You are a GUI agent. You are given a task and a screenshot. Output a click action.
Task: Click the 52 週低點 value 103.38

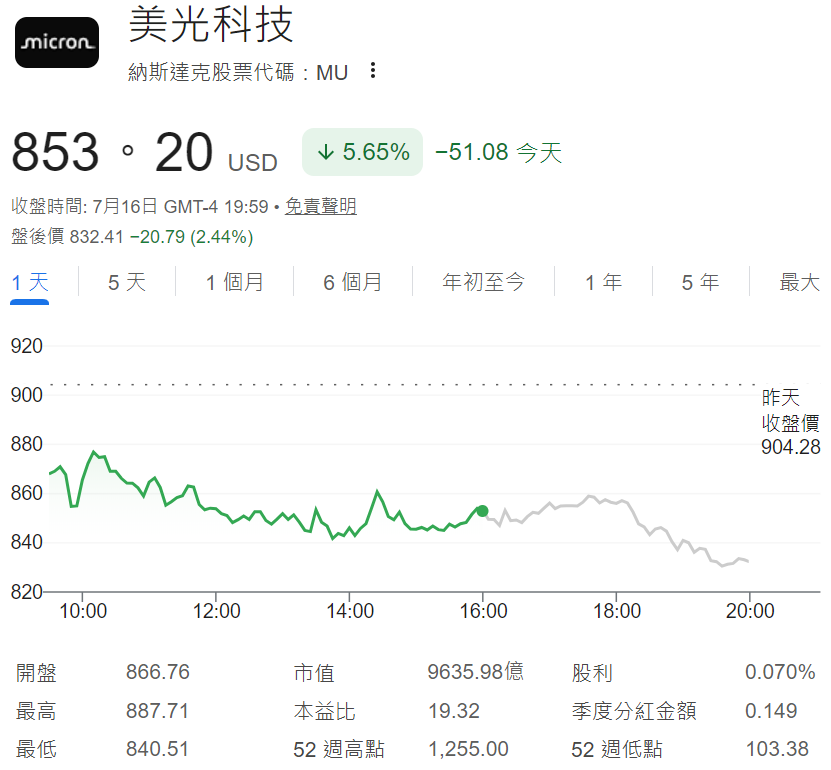pyautogui.click(x=777, y=749)
